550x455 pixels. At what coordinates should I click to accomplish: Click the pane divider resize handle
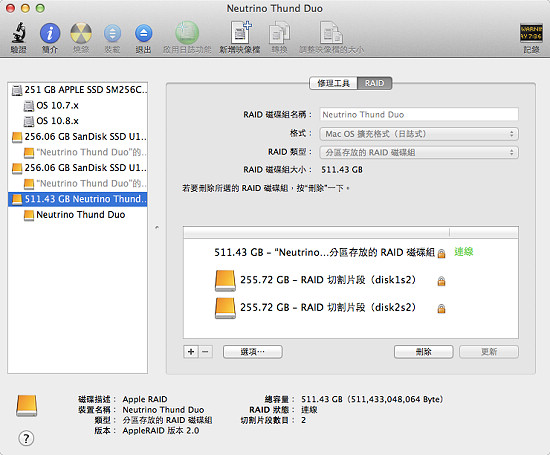coord(157,228)
